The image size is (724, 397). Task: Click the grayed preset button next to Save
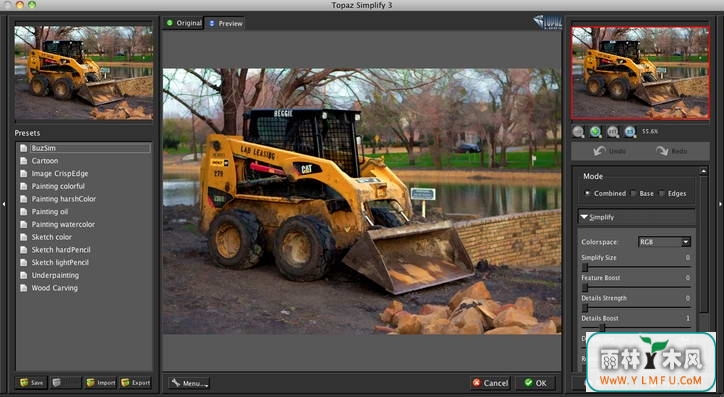(65, 383)
